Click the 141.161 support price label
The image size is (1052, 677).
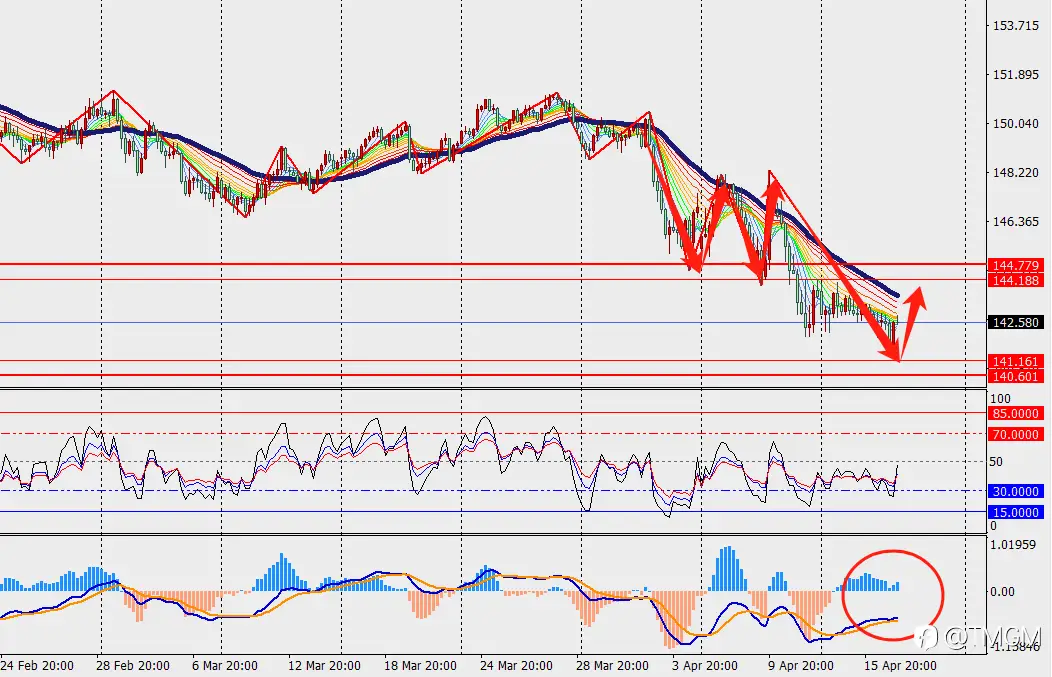[x=1015, y=362]
